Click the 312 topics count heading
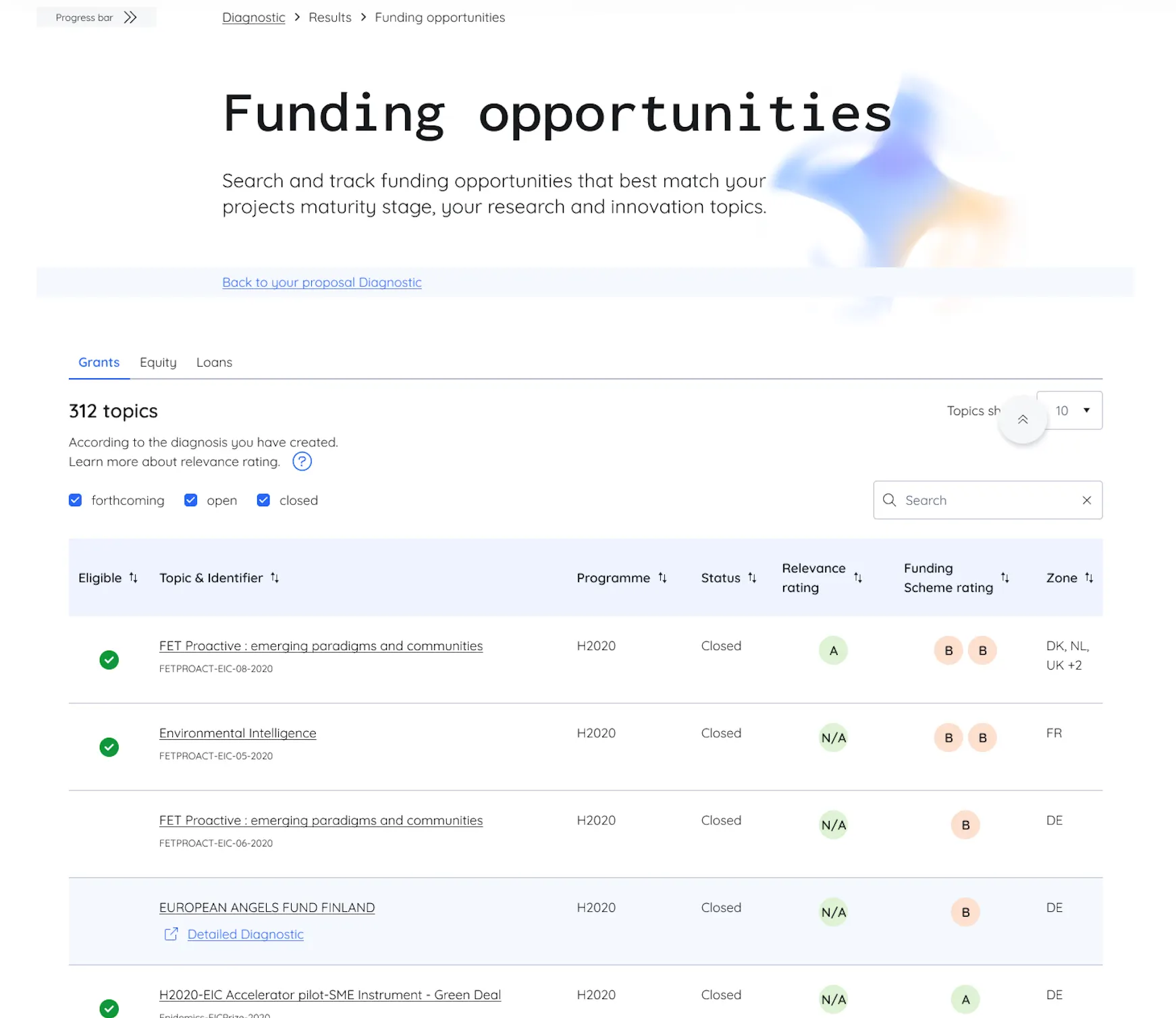Viewport: 1176px width, 1018px height. coord(113,411)
